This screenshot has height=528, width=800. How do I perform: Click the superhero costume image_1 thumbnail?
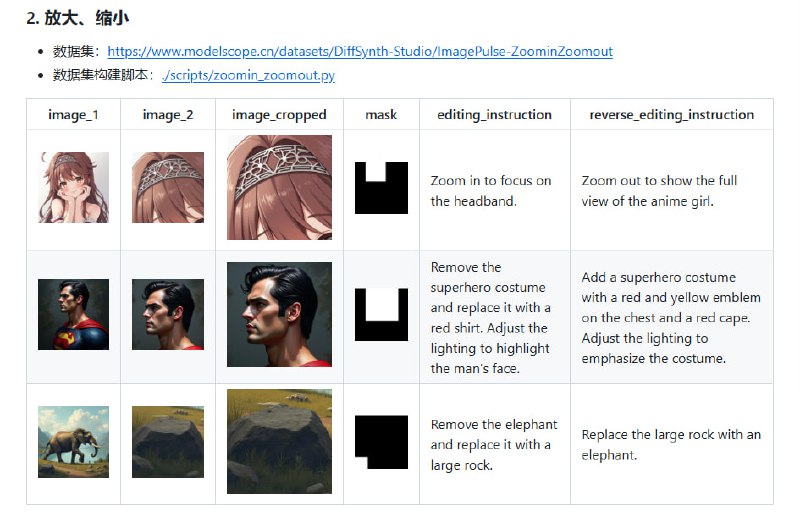(x=73, y=314)
